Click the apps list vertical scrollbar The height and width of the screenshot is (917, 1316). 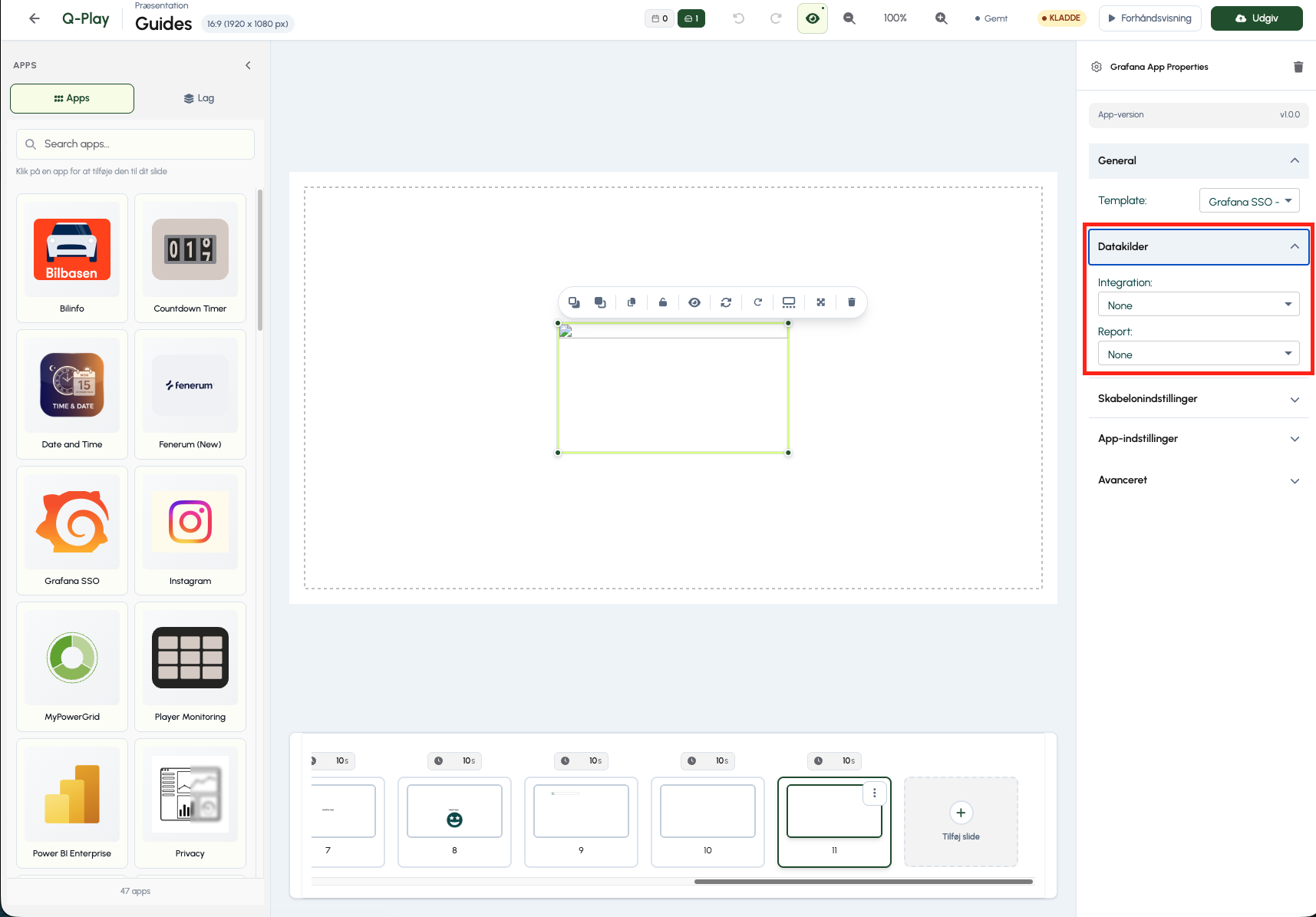260,259
